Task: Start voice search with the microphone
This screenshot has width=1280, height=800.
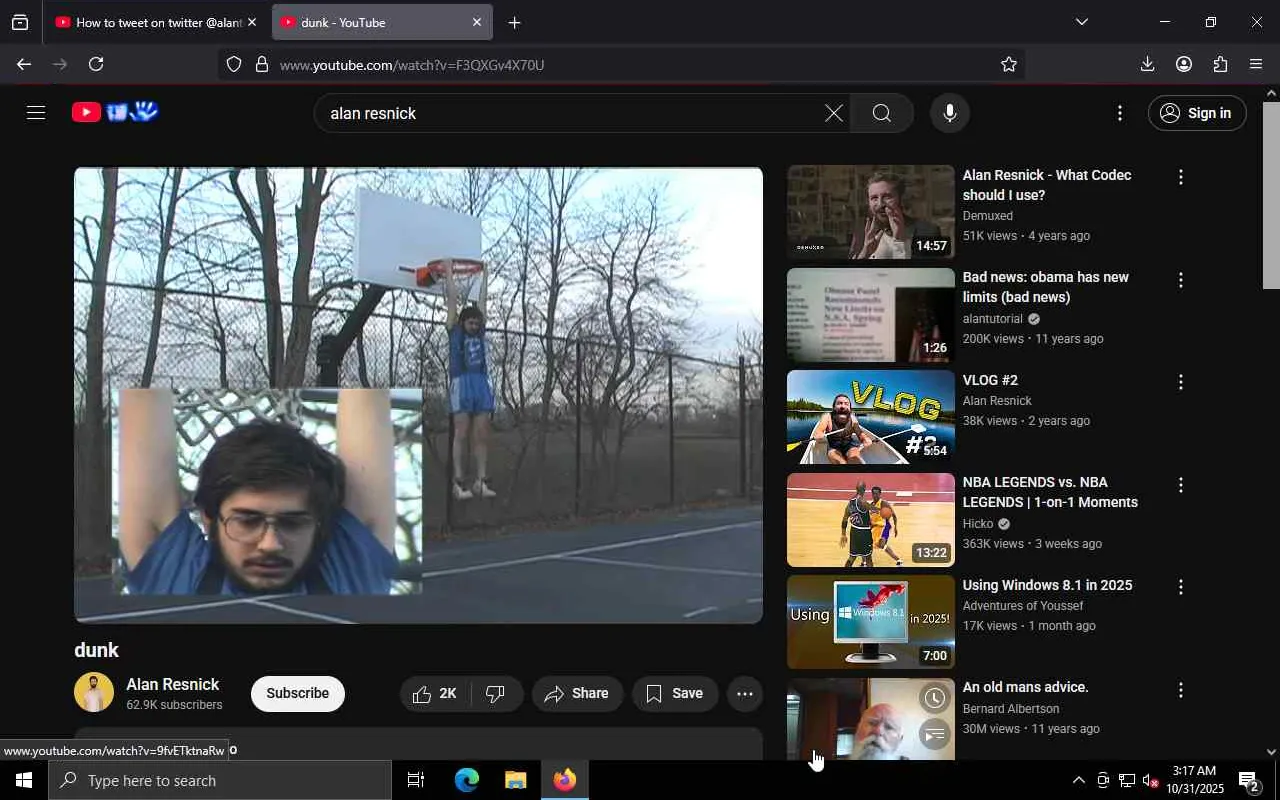Action: coord(950,113)
